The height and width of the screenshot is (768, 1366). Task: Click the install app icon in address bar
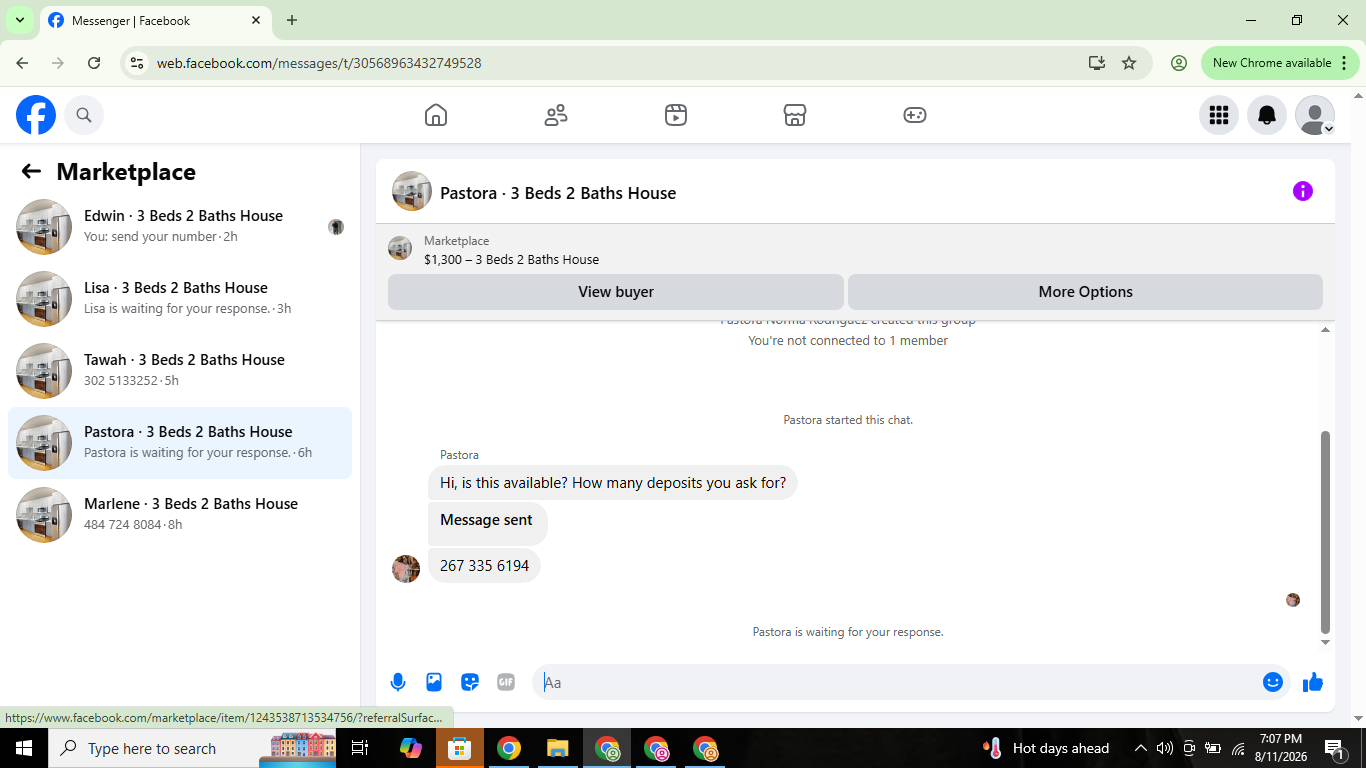1097,63
